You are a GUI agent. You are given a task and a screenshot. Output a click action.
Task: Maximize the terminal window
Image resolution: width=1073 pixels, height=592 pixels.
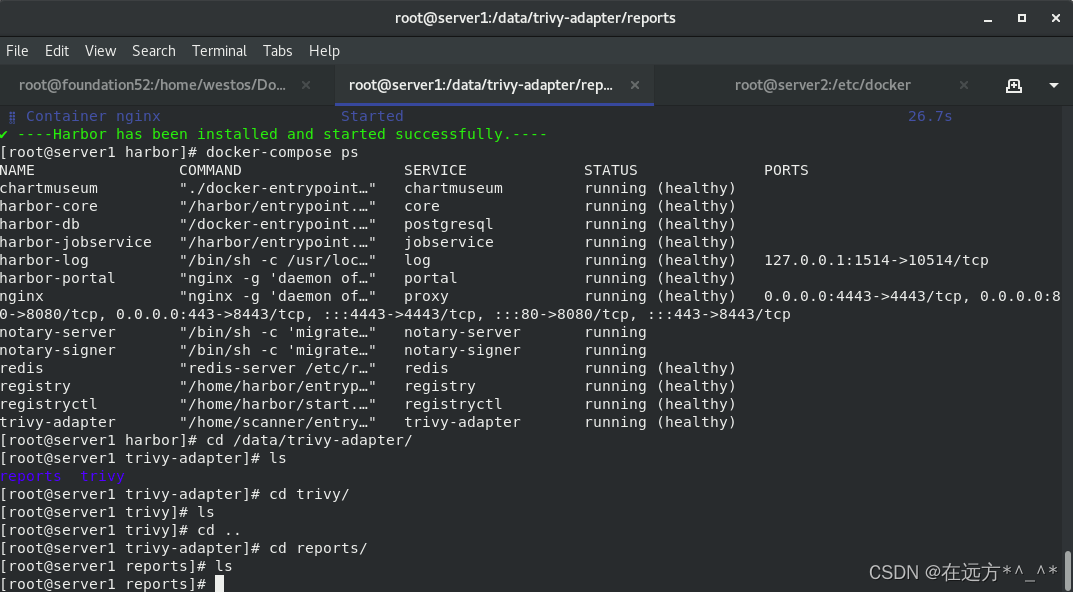tap(1022, 18)
